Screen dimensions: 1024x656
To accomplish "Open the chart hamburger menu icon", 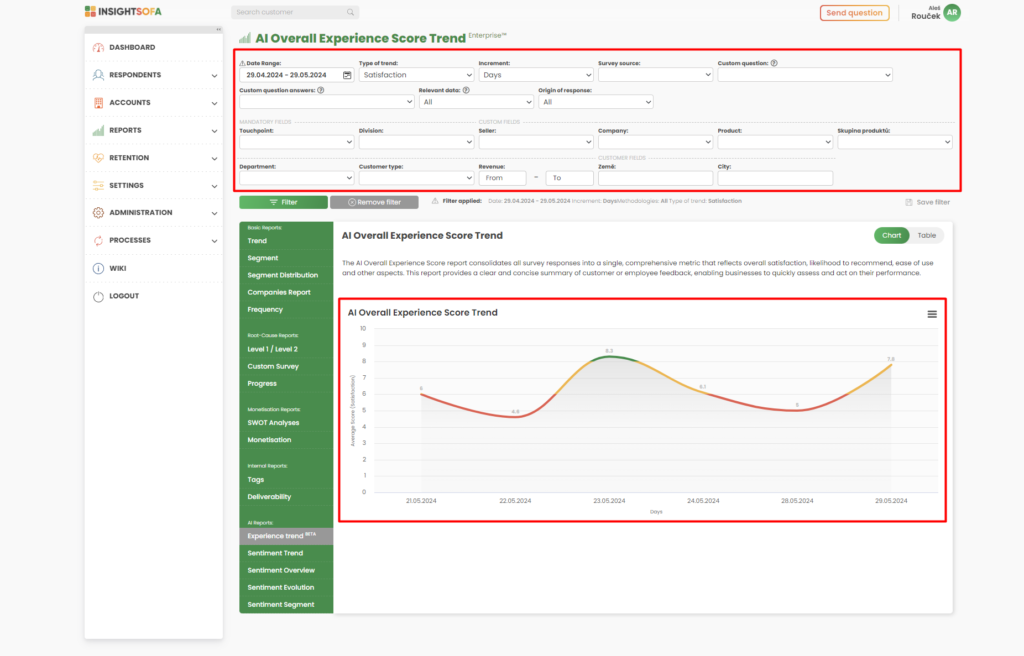I will [932, 314].
